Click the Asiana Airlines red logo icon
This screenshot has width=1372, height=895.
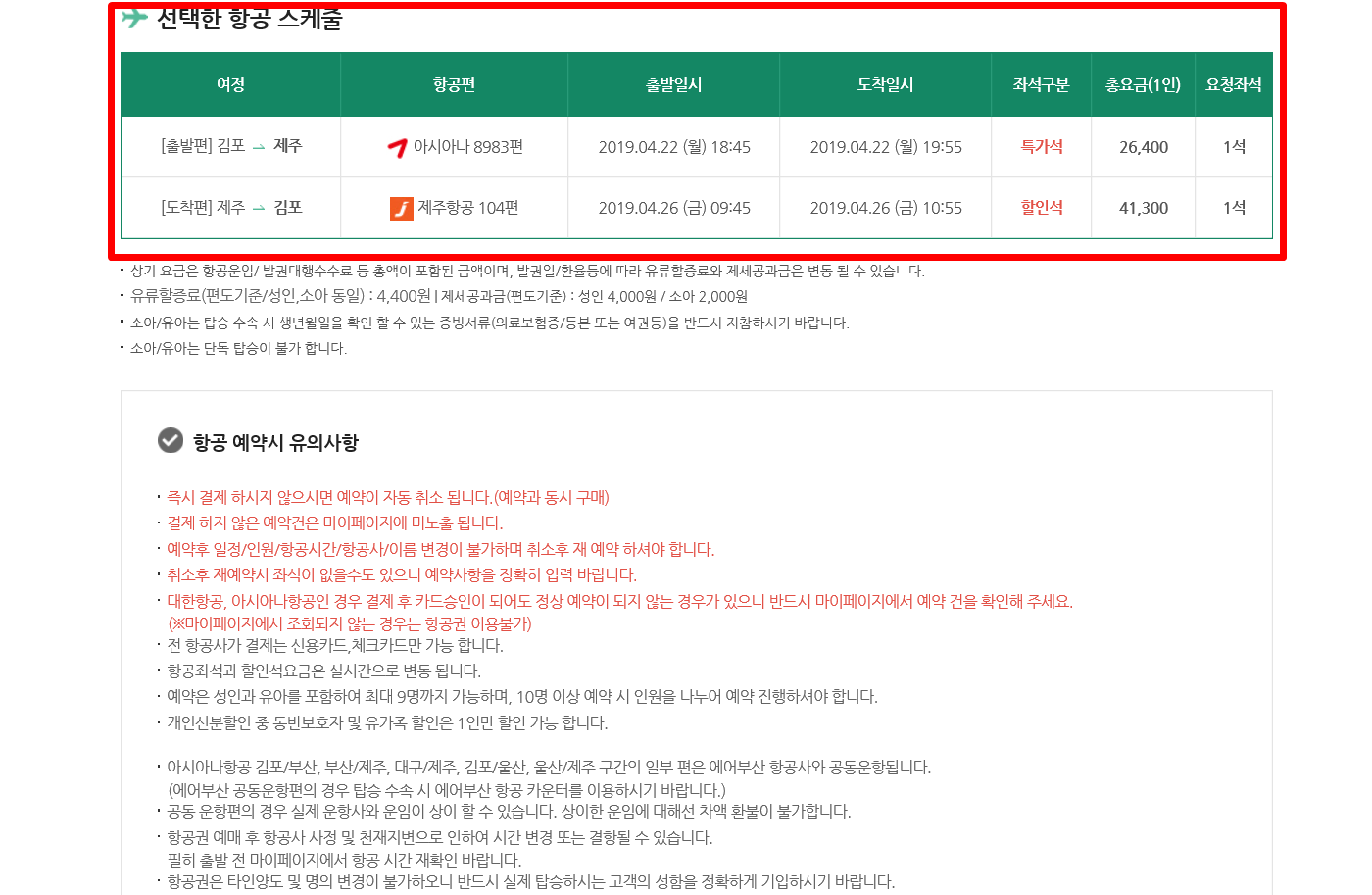(397, 147)
